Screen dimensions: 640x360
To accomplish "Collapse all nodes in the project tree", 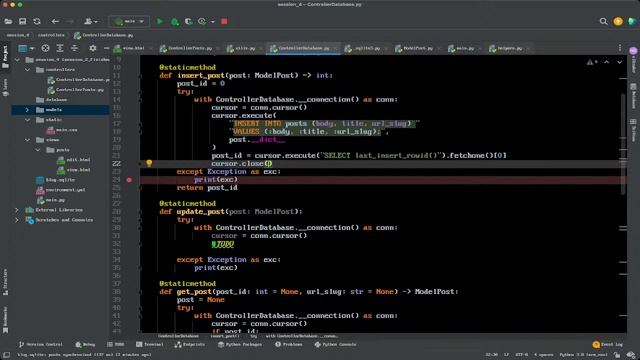I will click(74, 48).
